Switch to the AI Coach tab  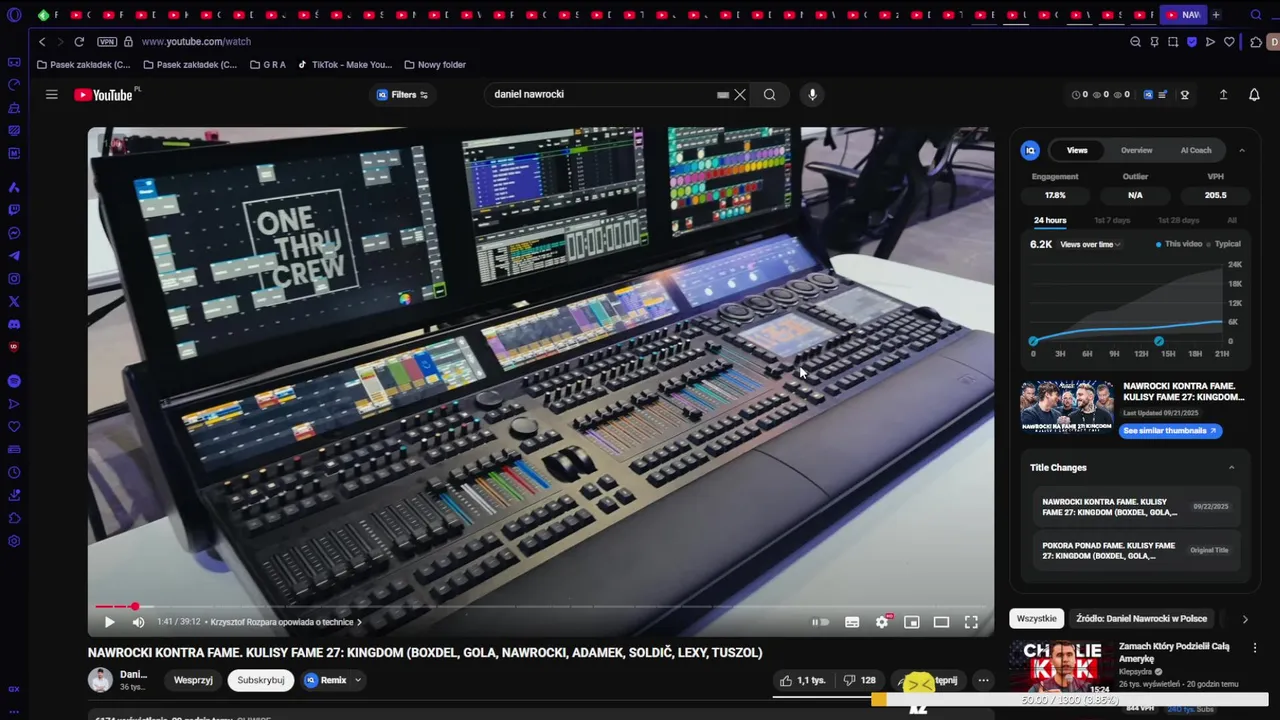(1196, 150)
